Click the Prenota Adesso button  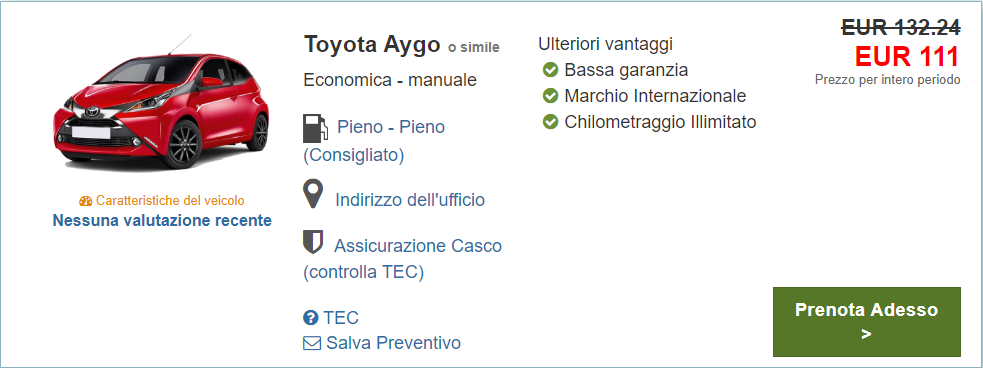pyautogui.click(x=866, y=322)
